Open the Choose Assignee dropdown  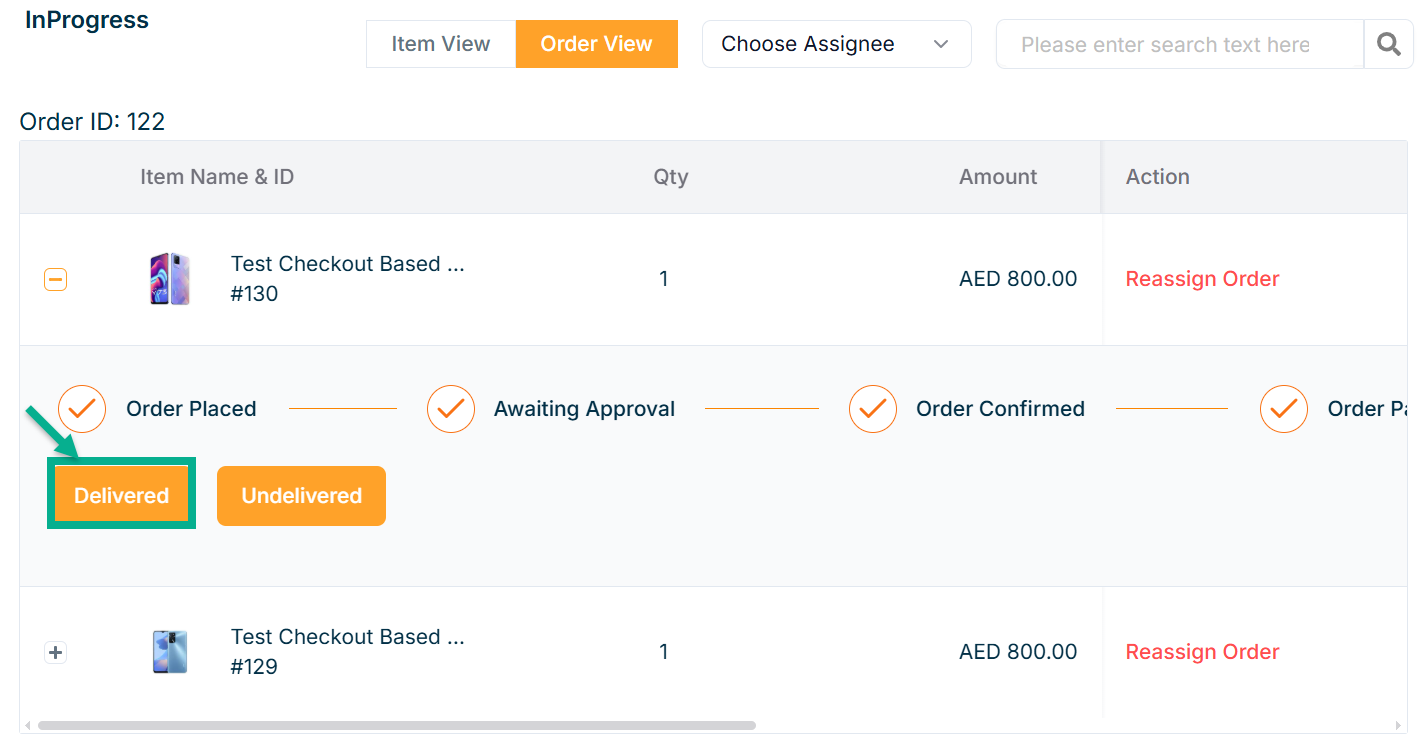click(836, 44)
